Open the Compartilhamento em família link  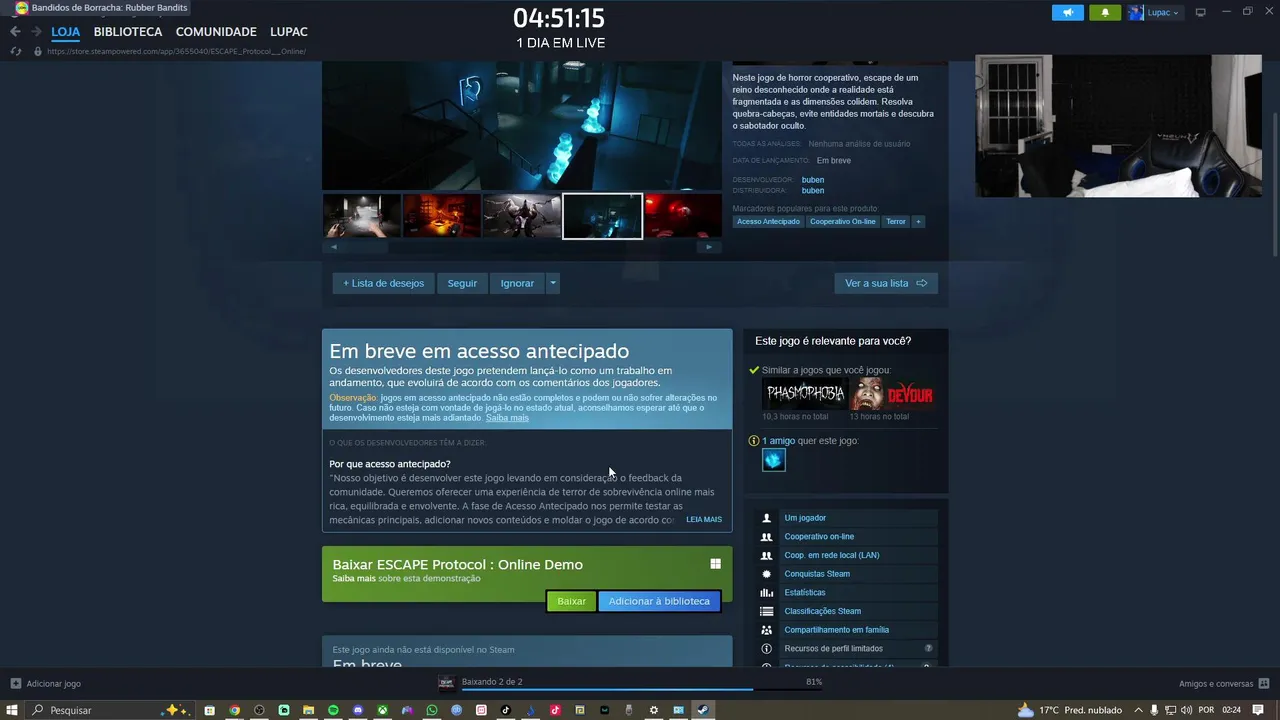coord(836,630)
